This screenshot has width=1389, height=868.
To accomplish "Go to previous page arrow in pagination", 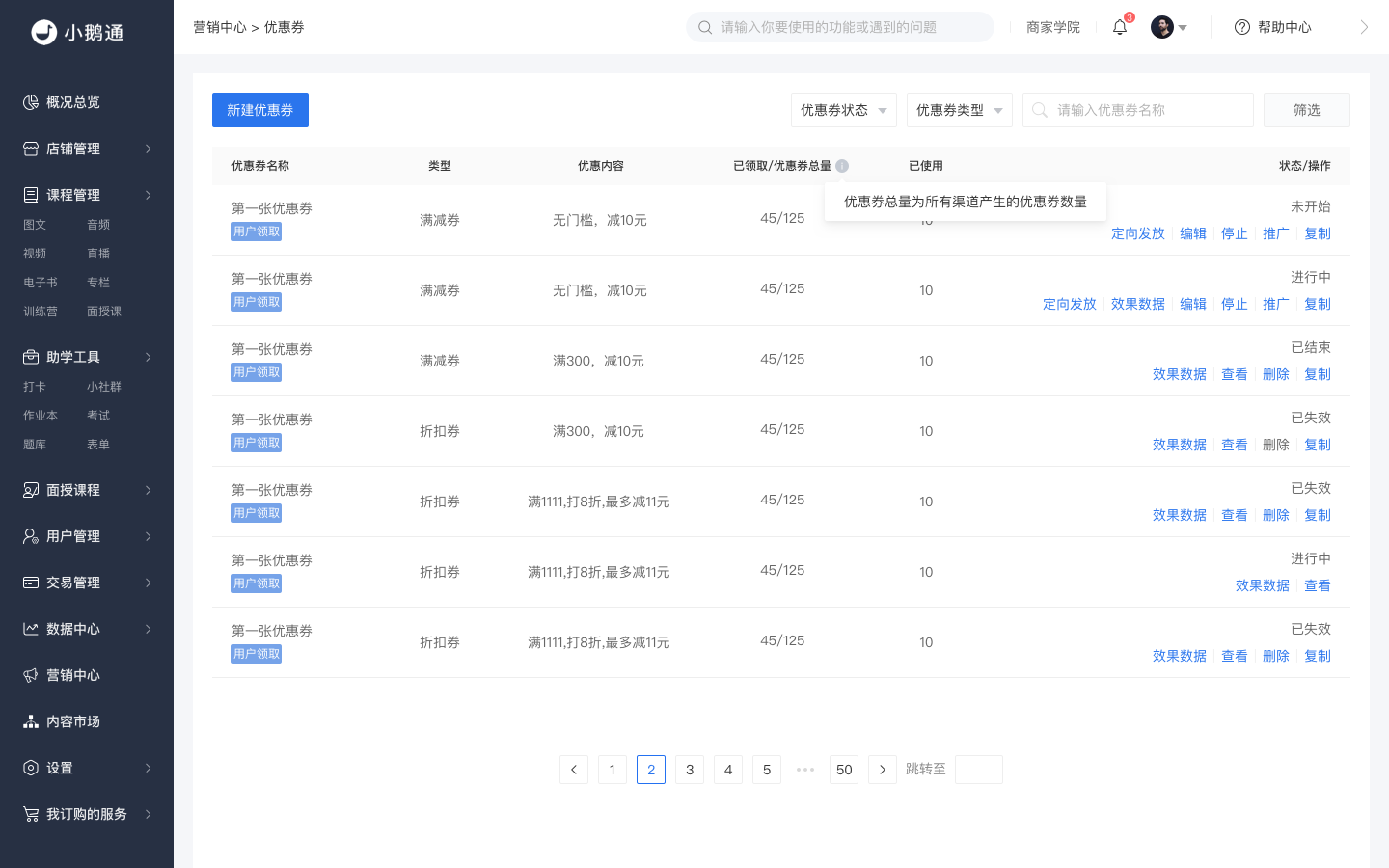I will [x=574, y=770].
